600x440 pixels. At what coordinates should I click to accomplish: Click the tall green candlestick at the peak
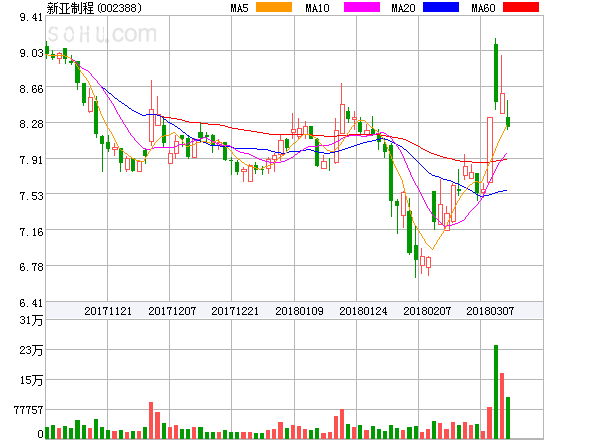click(496, 73)
